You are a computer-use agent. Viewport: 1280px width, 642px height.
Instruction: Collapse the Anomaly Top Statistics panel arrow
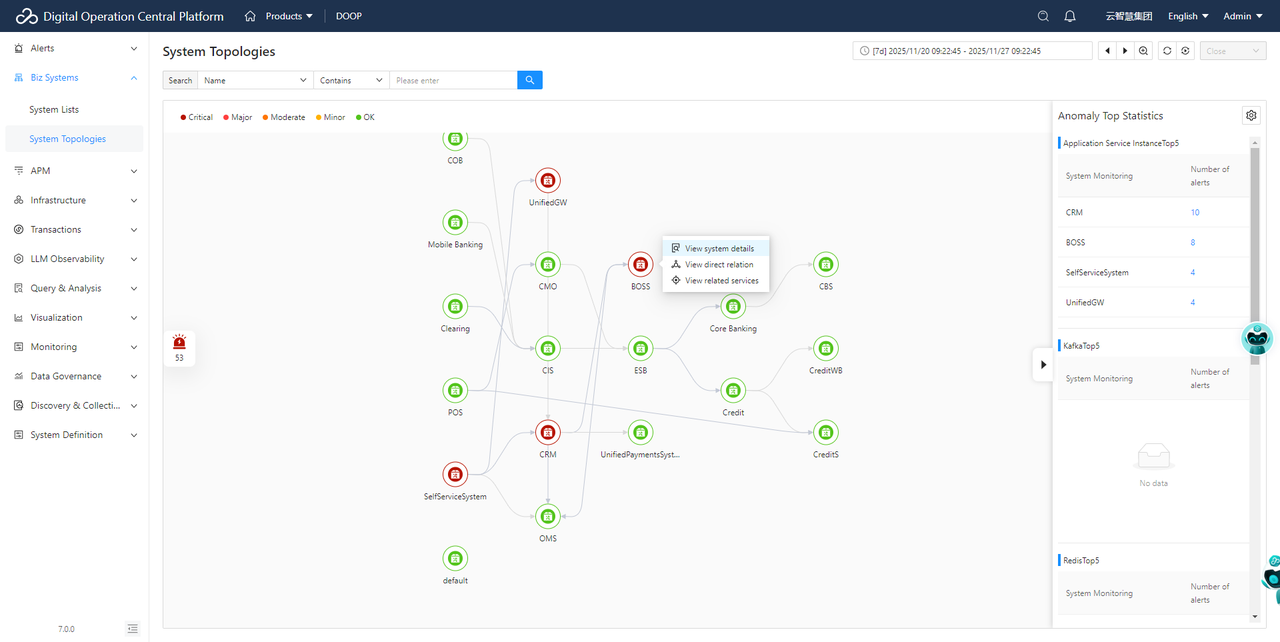click(x=1043, y=365)
